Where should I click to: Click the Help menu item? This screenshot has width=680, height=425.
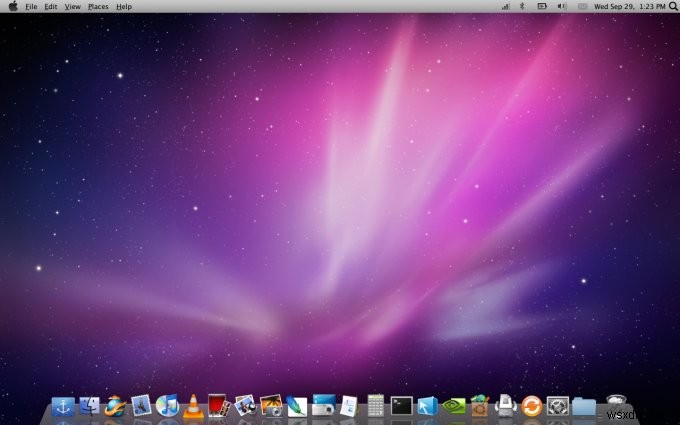tap(123, 6)
